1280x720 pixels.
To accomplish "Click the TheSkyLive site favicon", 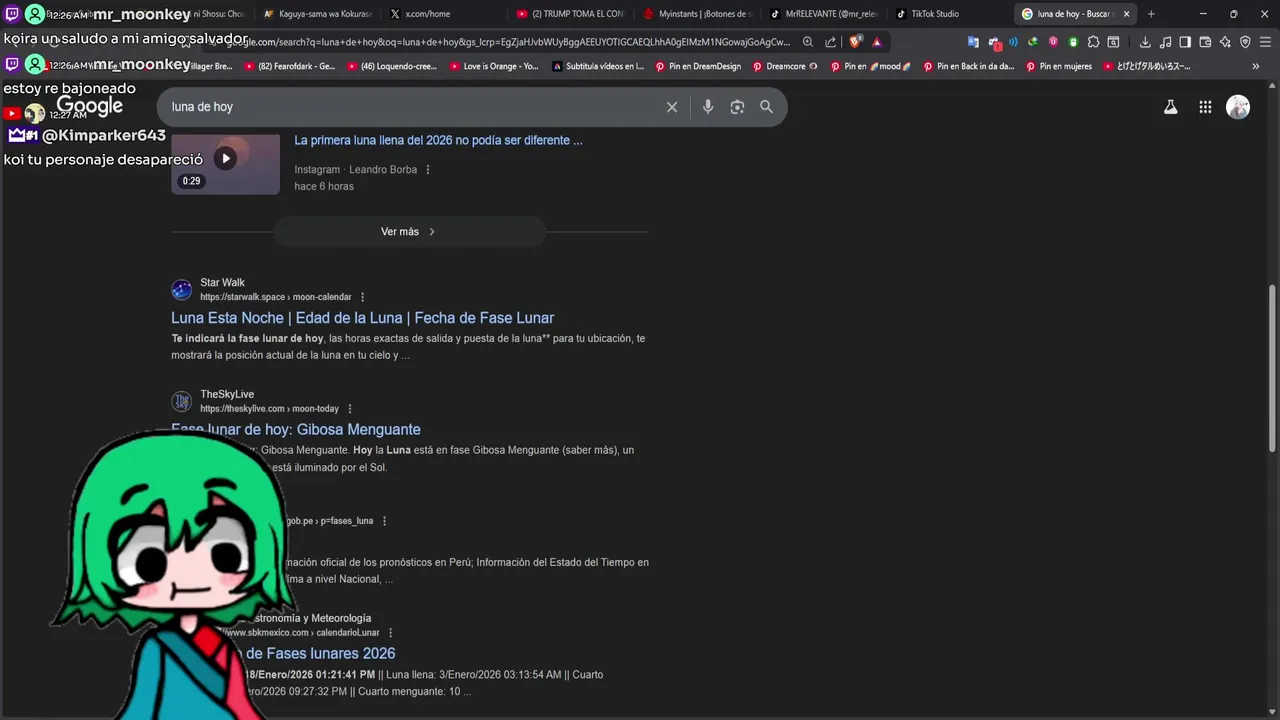I will (x=181, y=402).
